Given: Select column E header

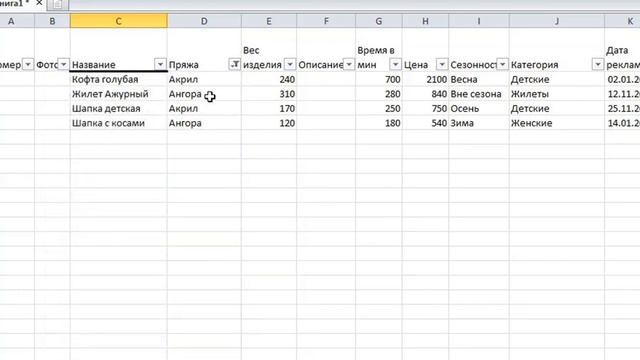Looking at the screenshot, I should pos(269,21).
